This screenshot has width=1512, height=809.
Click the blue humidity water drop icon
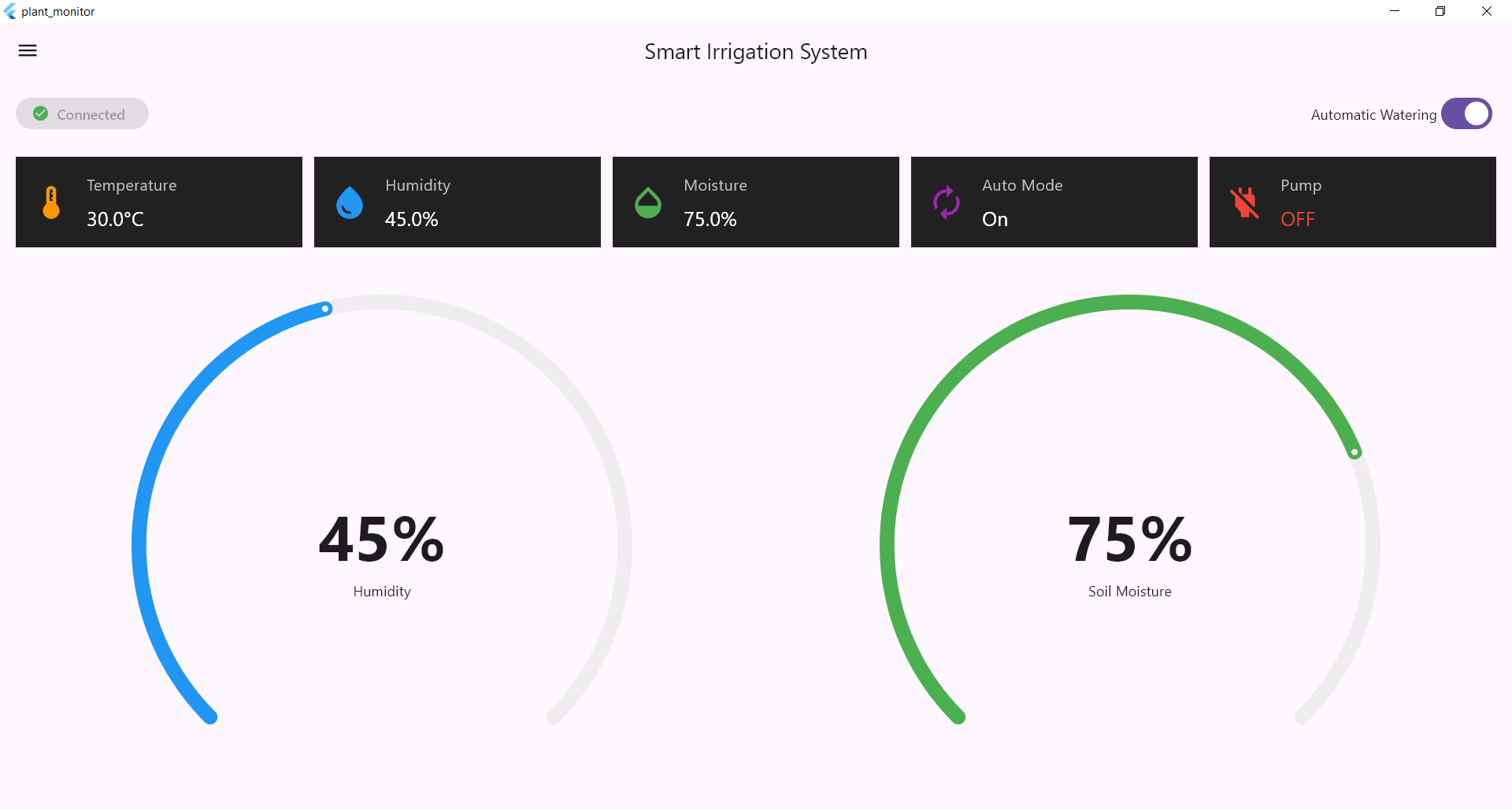coord(350,202)
